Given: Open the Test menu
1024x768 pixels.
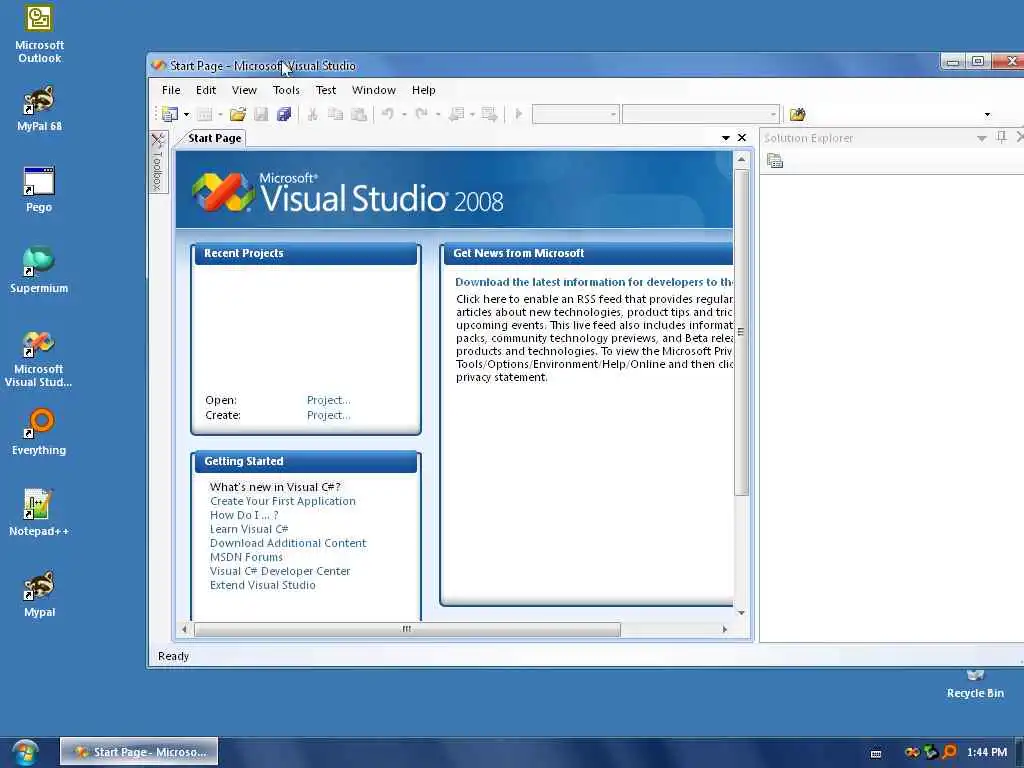Looking at the screenshot, I should click(326, 90).
